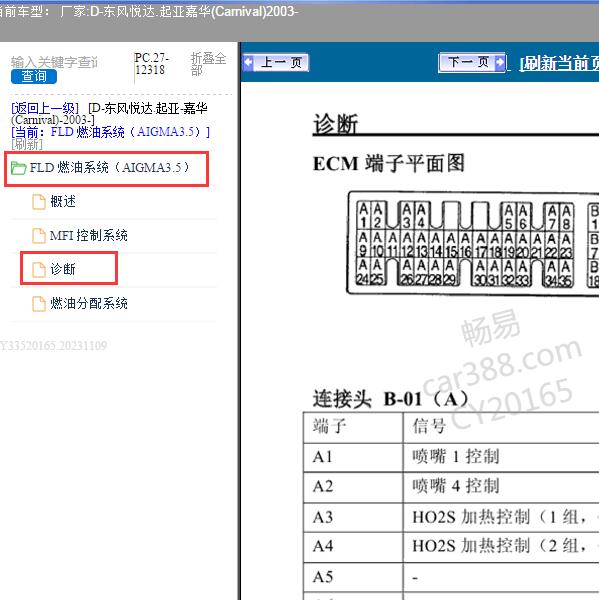Click the 当前: FLD 燃油系统 link

110,132
